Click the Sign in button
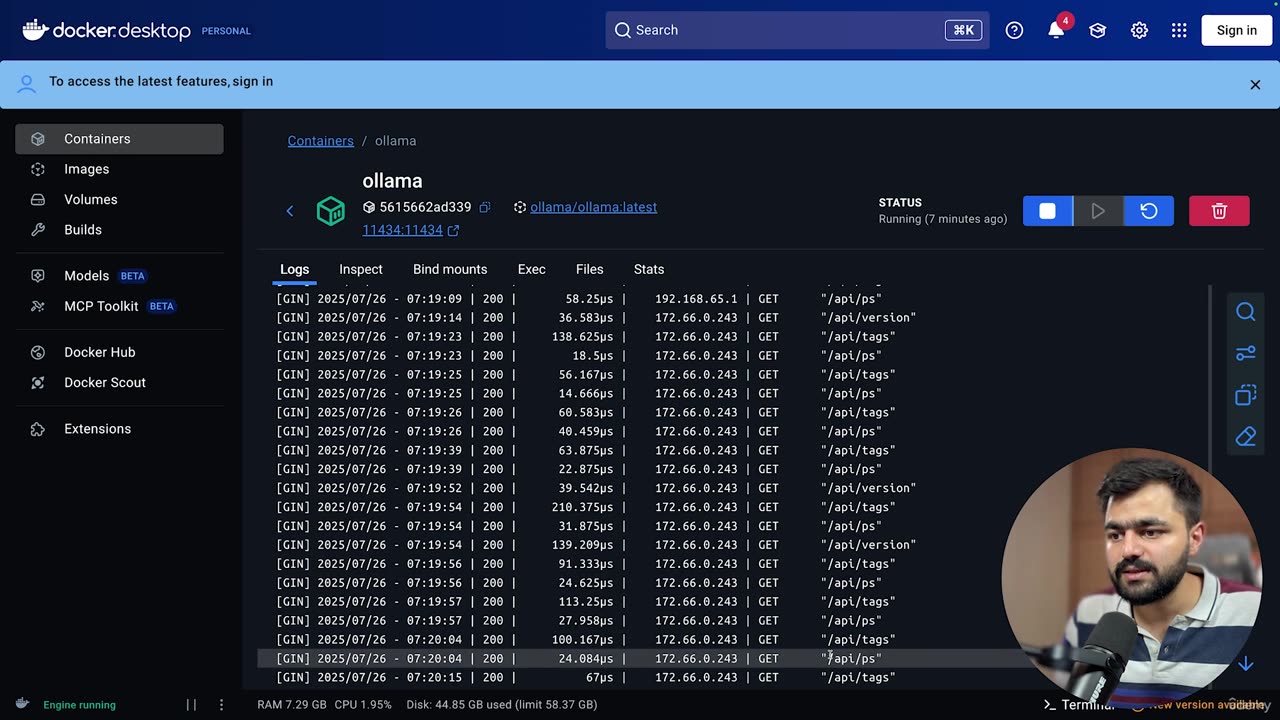The width and height of the screenshot is (1280, 720). point(1236,30)
